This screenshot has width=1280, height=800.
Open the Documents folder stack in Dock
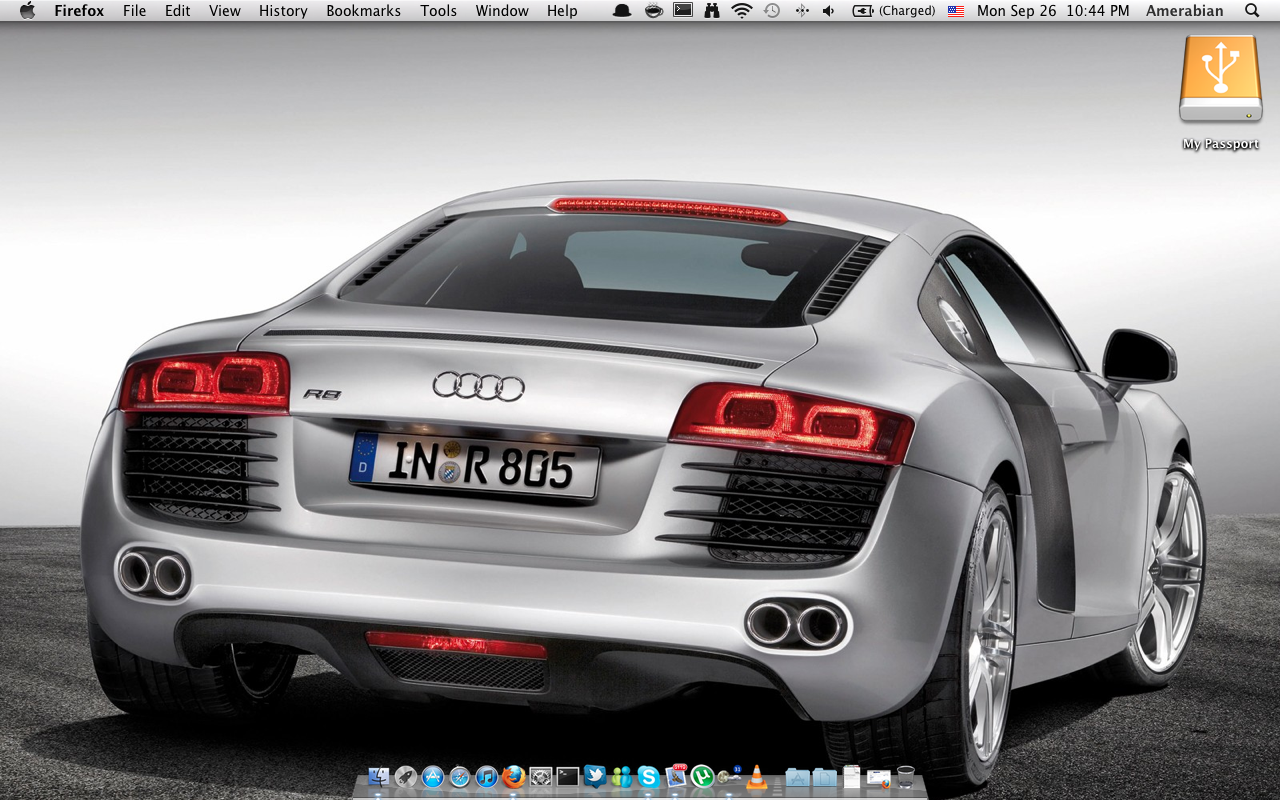click(x=824, y=776)
